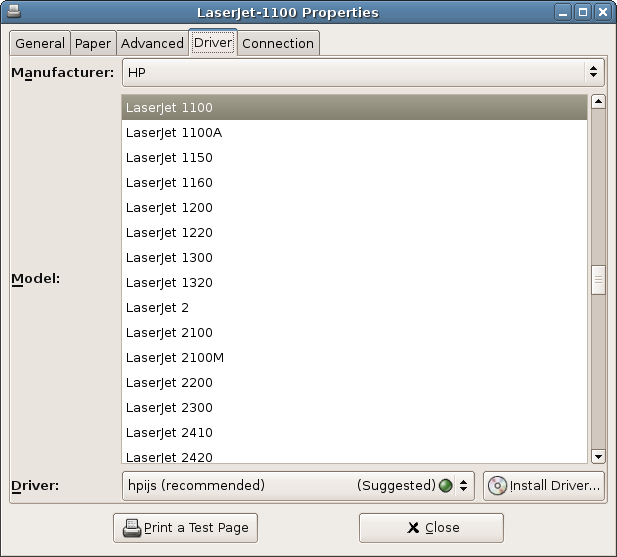
Task: Go to the Connection tab
Action: tap(278, 43)
